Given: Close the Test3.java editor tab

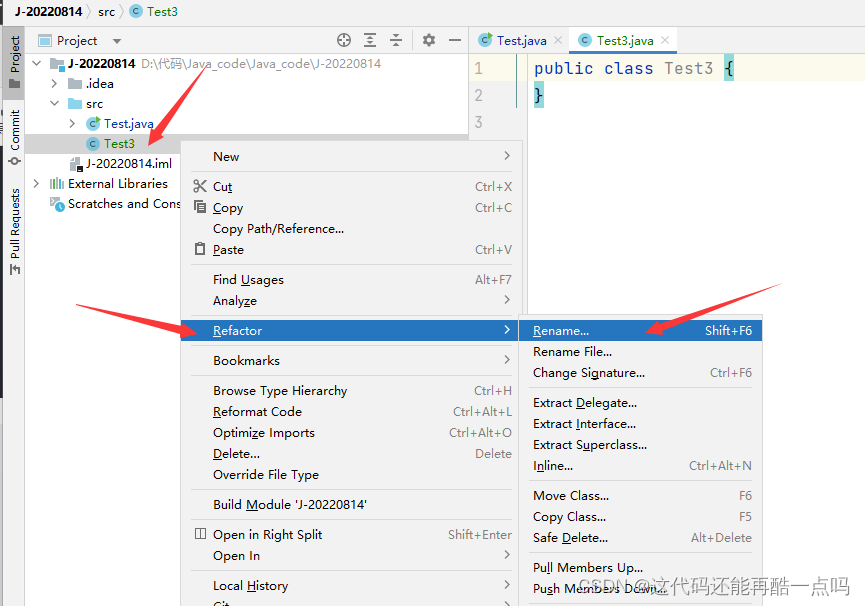Looking at the screenshot, I should click(x=665, y=40).
